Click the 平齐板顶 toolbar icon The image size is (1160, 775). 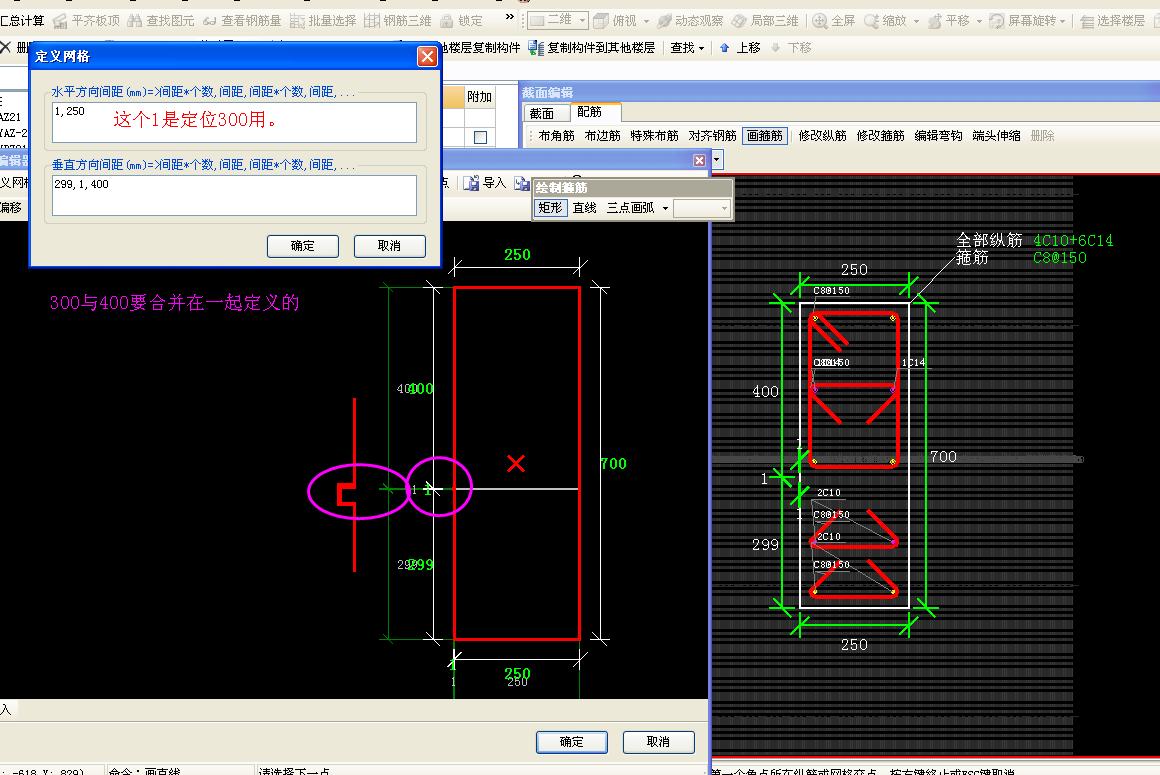click(60, 21)
